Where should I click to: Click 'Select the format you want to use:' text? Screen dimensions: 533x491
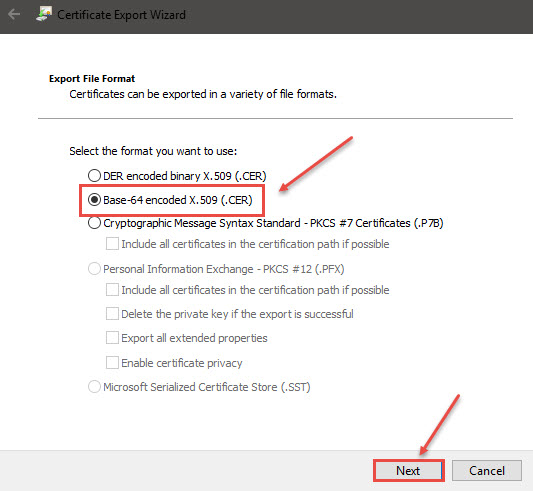tap(153, 151)
